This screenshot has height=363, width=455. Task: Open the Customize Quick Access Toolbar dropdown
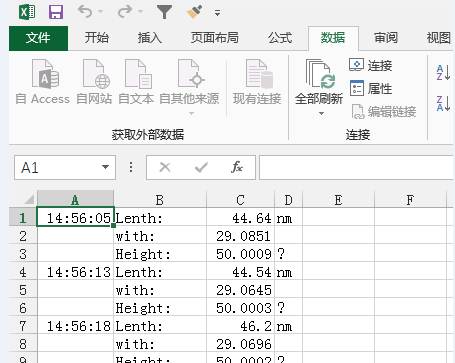(x=217, y=13)
